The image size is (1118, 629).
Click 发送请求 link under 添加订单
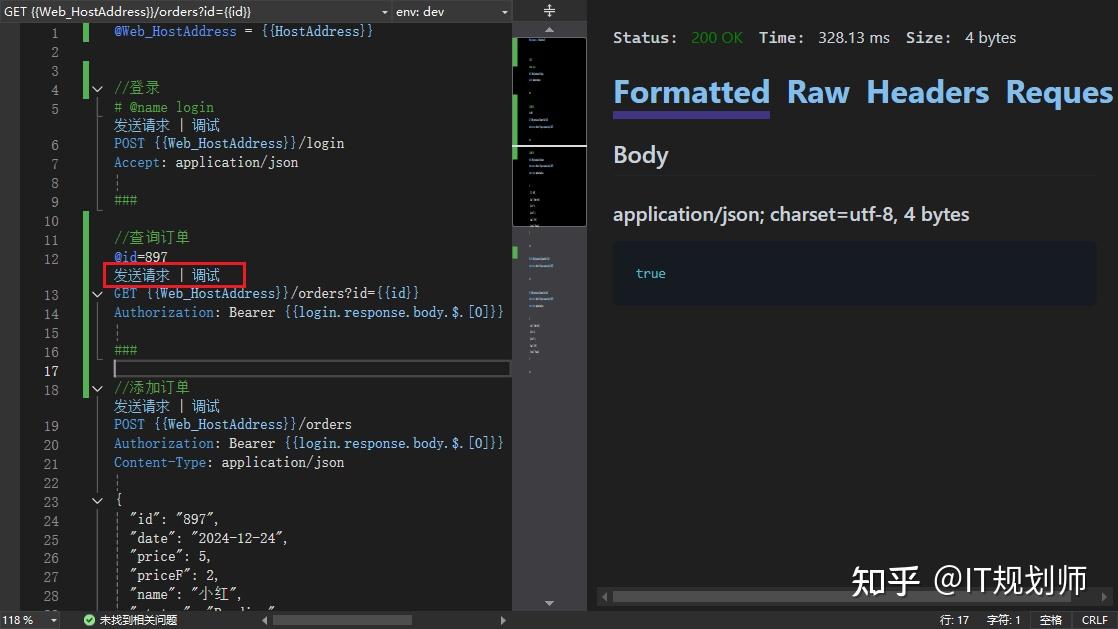[x=142, y=406]
